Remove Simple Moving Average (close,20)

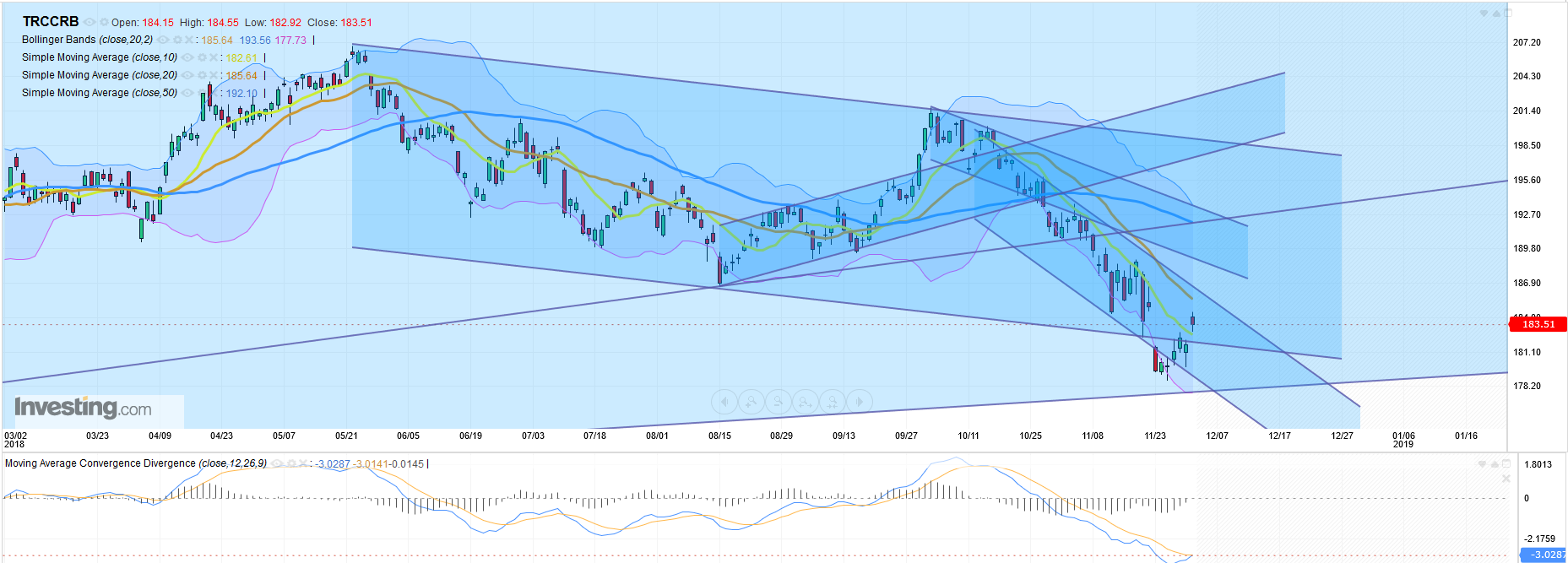tap(214, 75)
